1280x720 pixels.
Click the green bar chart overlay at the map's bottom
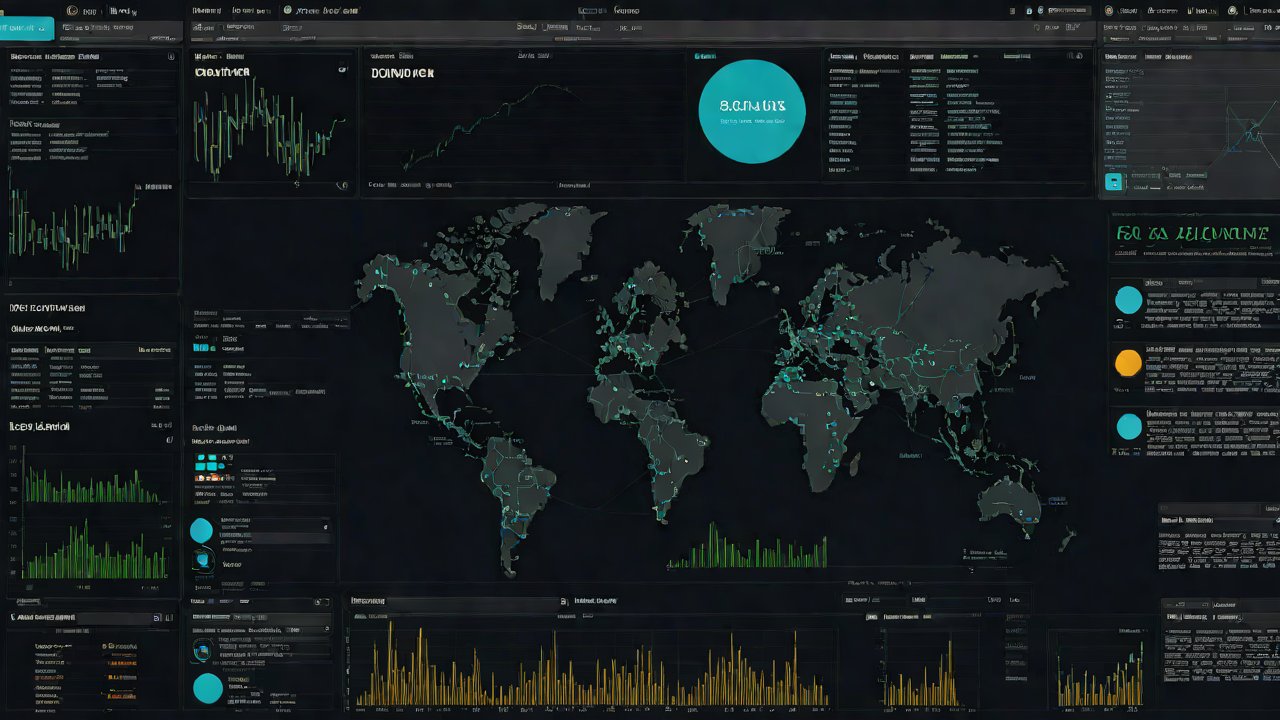[748, 550]
